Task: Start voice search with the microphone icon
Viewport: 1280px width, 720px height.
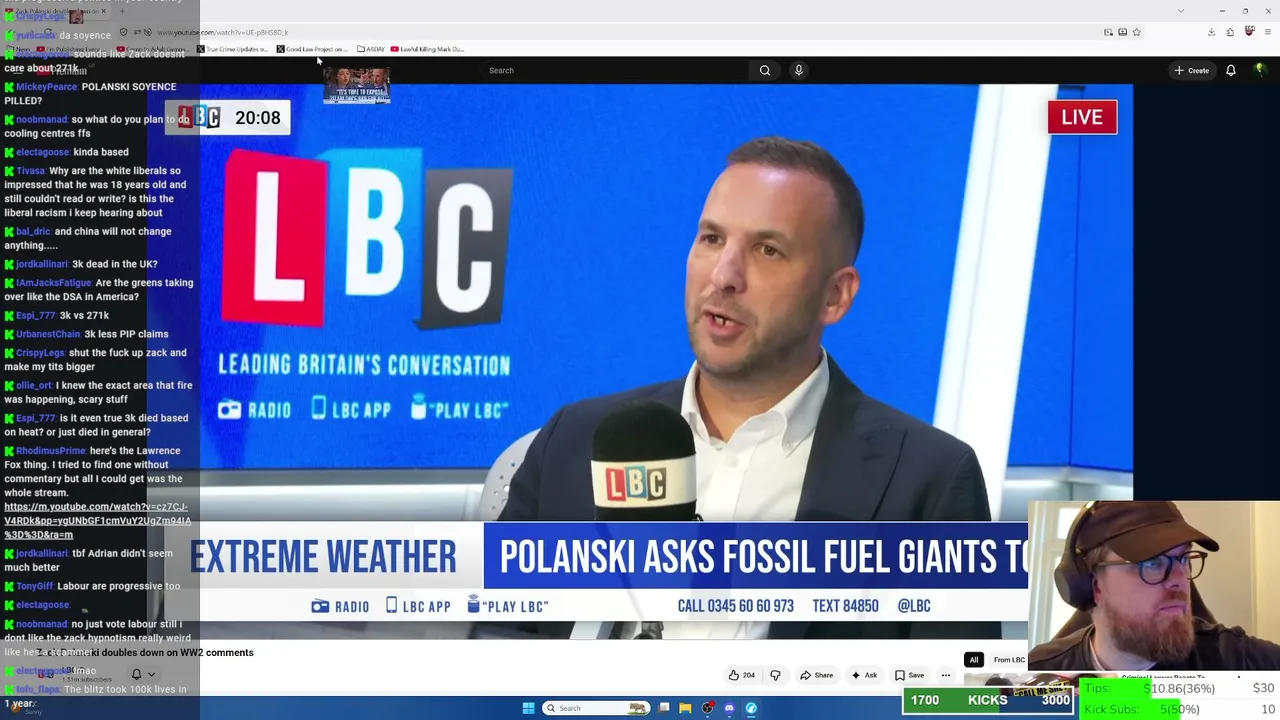Action: point(798,70)
